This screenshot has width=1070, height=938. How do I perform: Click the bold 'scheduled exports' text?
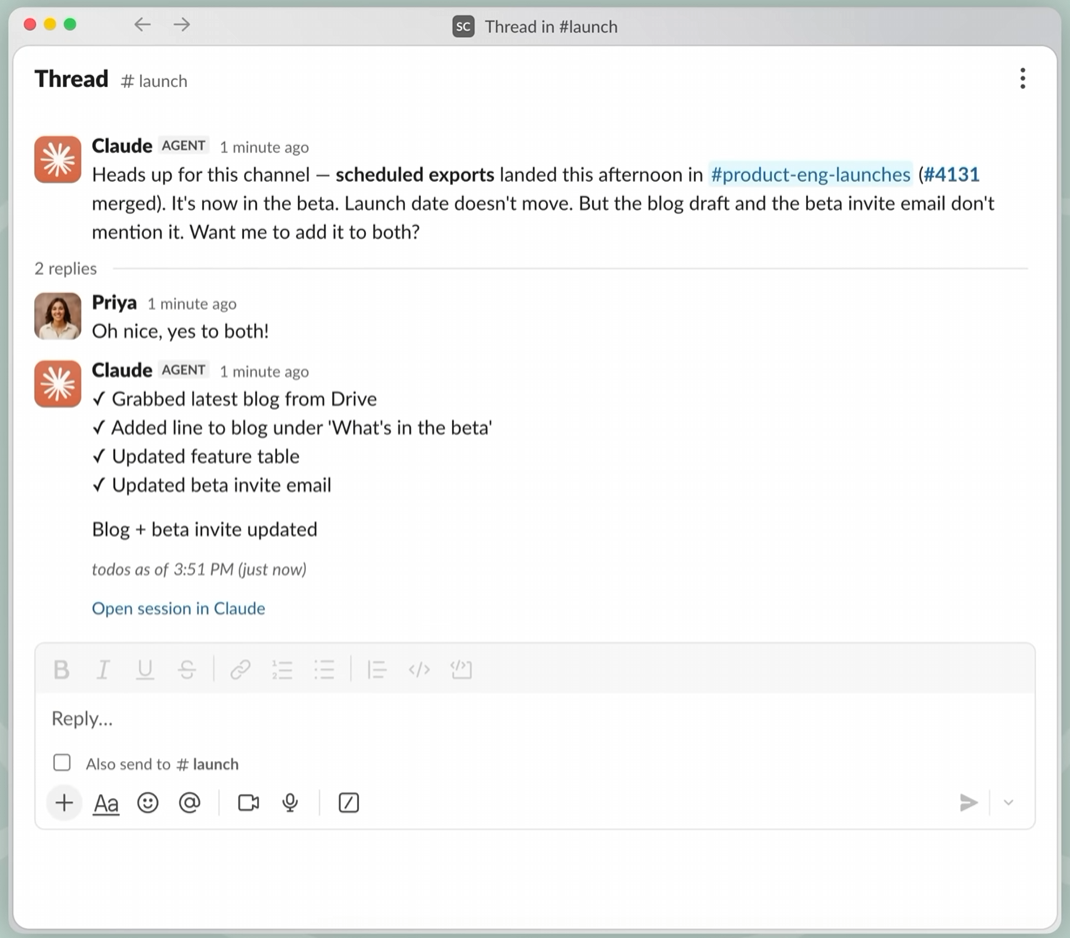tap(414, 175)
